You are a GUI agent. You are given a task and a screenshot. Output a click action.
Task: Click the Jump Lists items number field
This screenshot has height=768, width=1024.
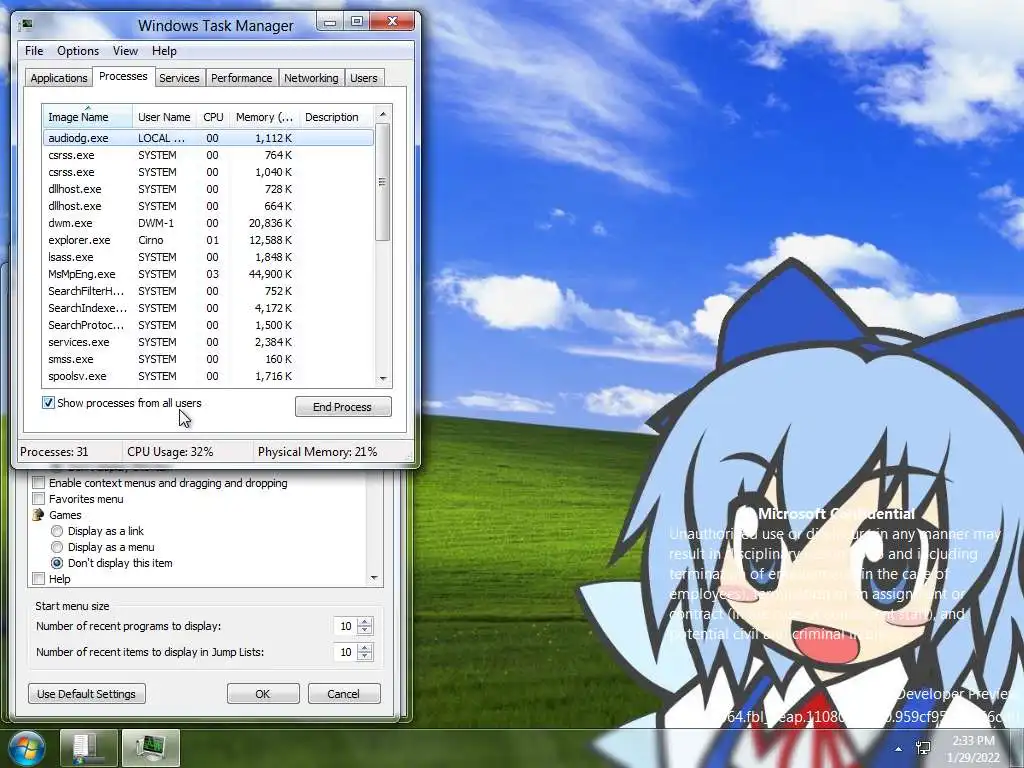(x=345, y=652)
